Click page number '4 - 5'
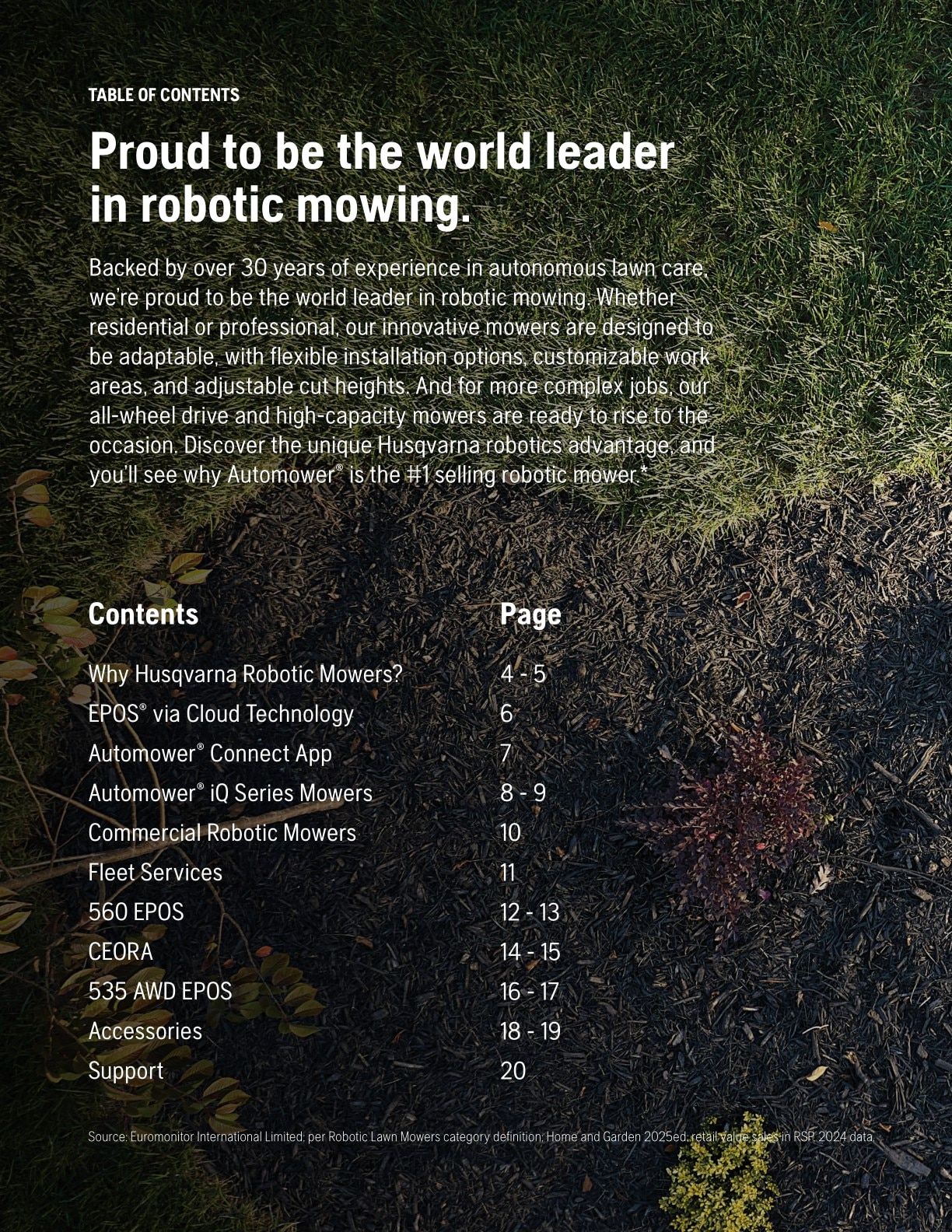 (523, 674)
